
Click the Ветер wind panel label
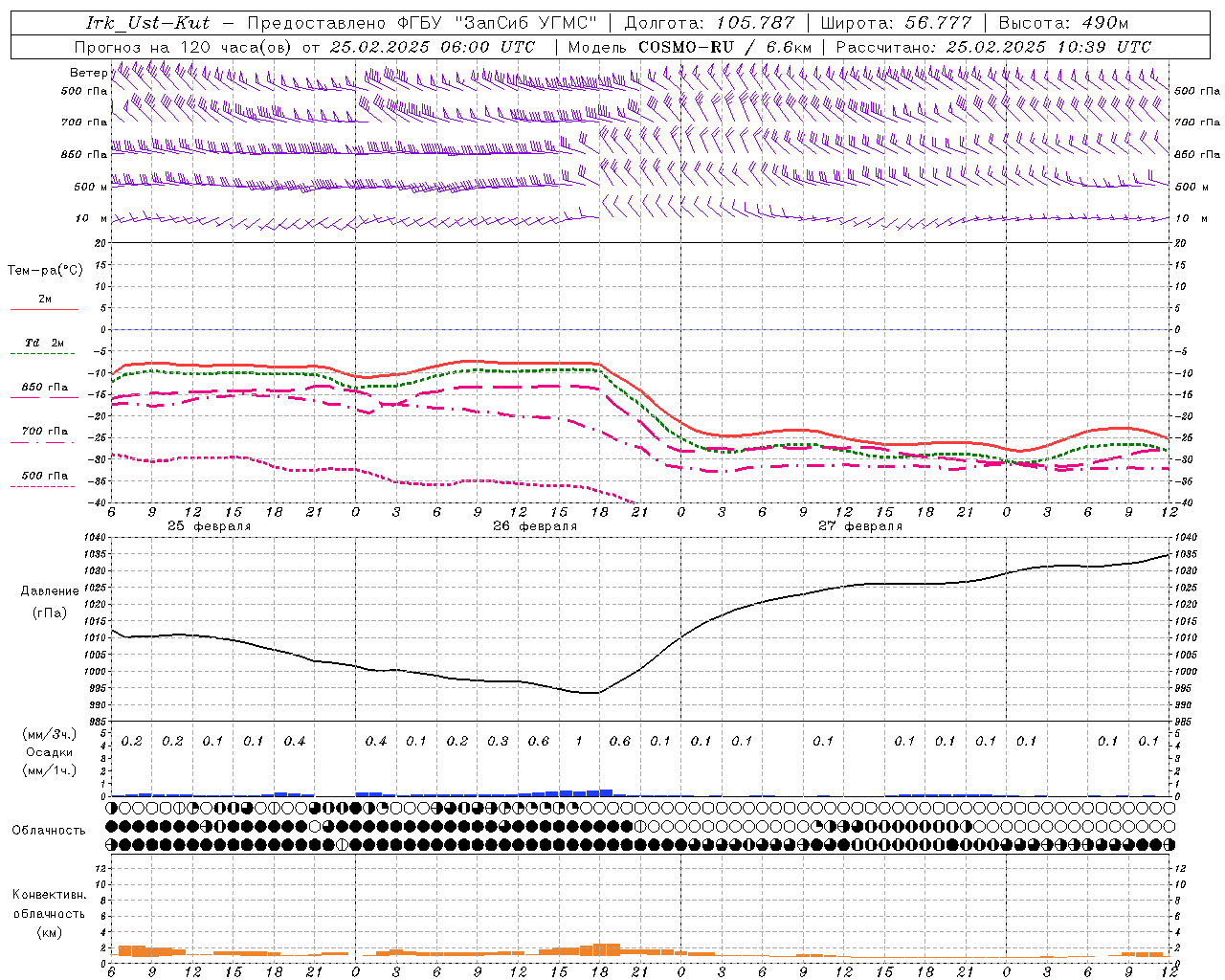(x=88, y=73)
